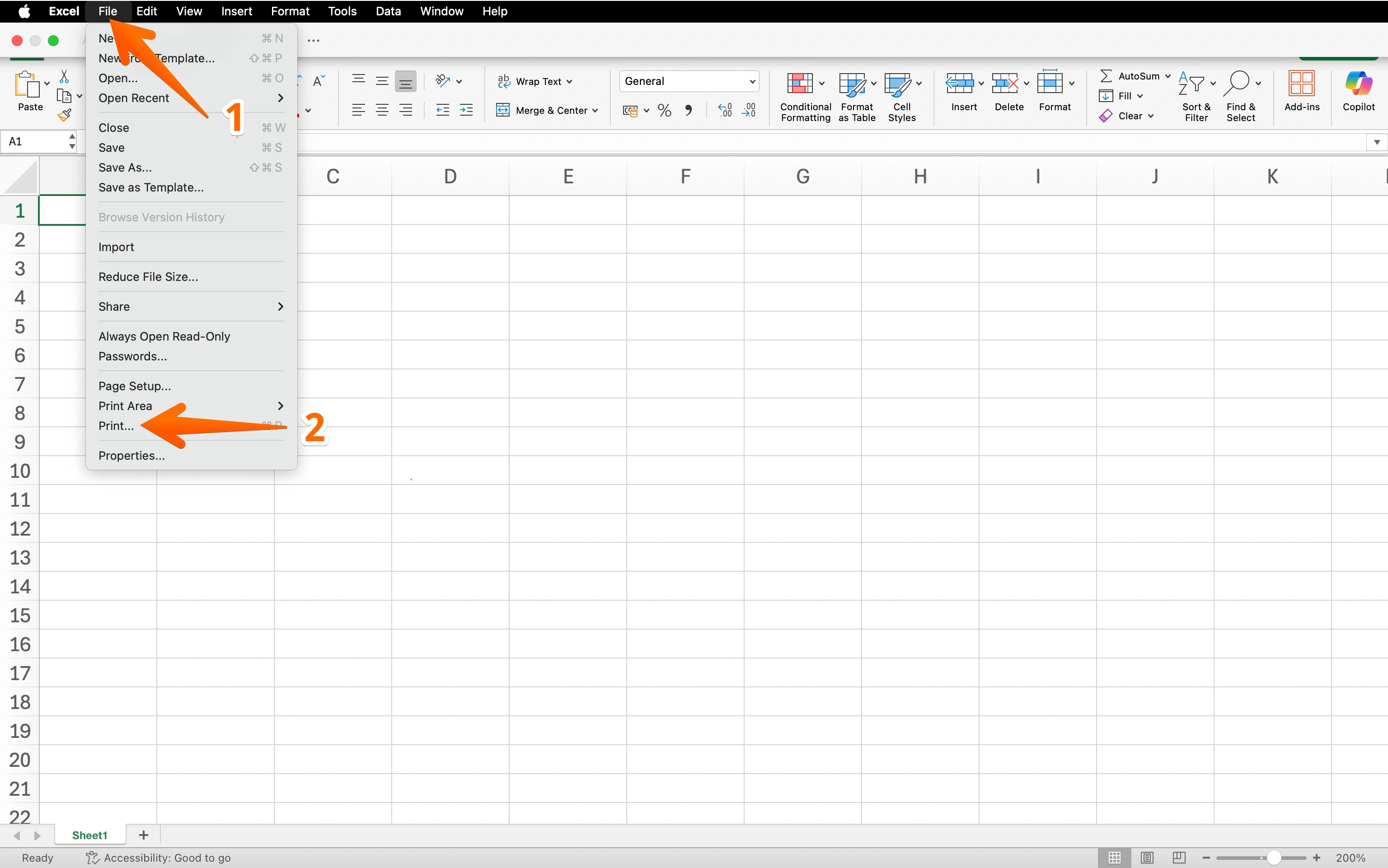Click the Copy icon
The height and width of the screenshot is (868, 1388).
tap(64, 96)
